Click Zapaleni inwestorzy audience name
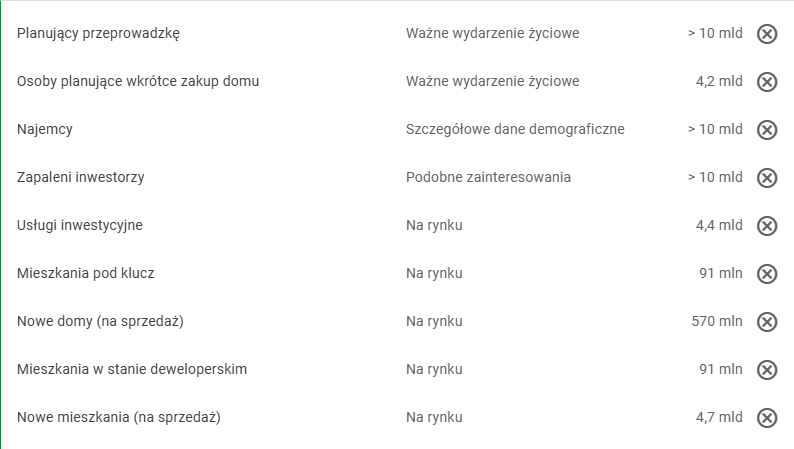Screen dimensions: 794x449 (81, 177)
